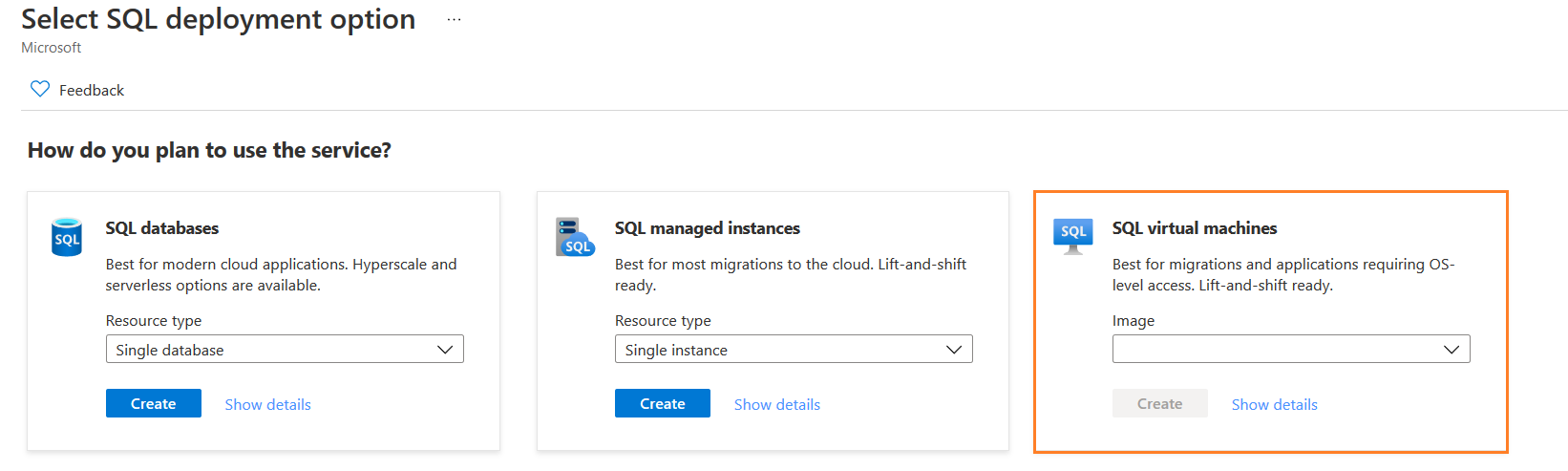Click the SQL virtual machines card title

tap(1195, 228)
